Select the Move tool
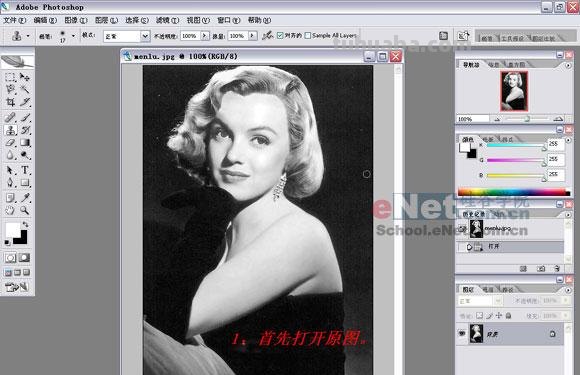 [x=25, y=77]
